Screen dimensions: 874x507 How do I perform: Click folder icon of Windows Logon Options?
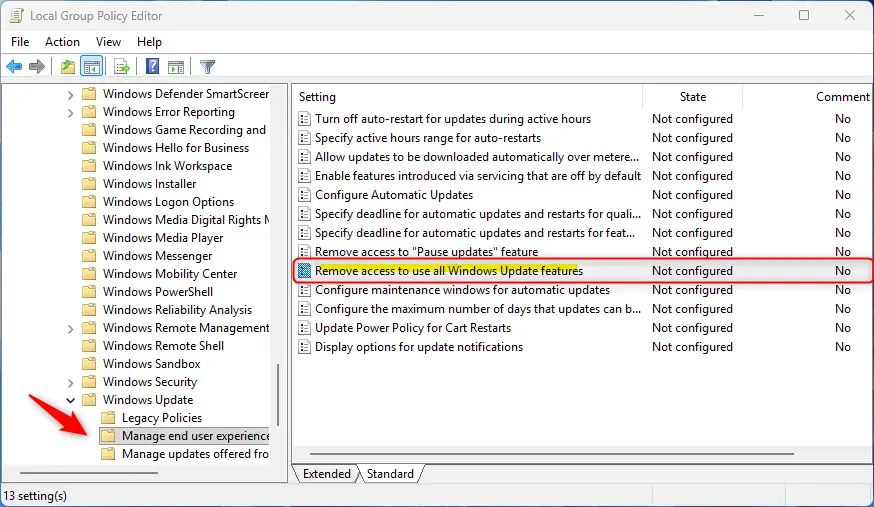pos(89,202)
